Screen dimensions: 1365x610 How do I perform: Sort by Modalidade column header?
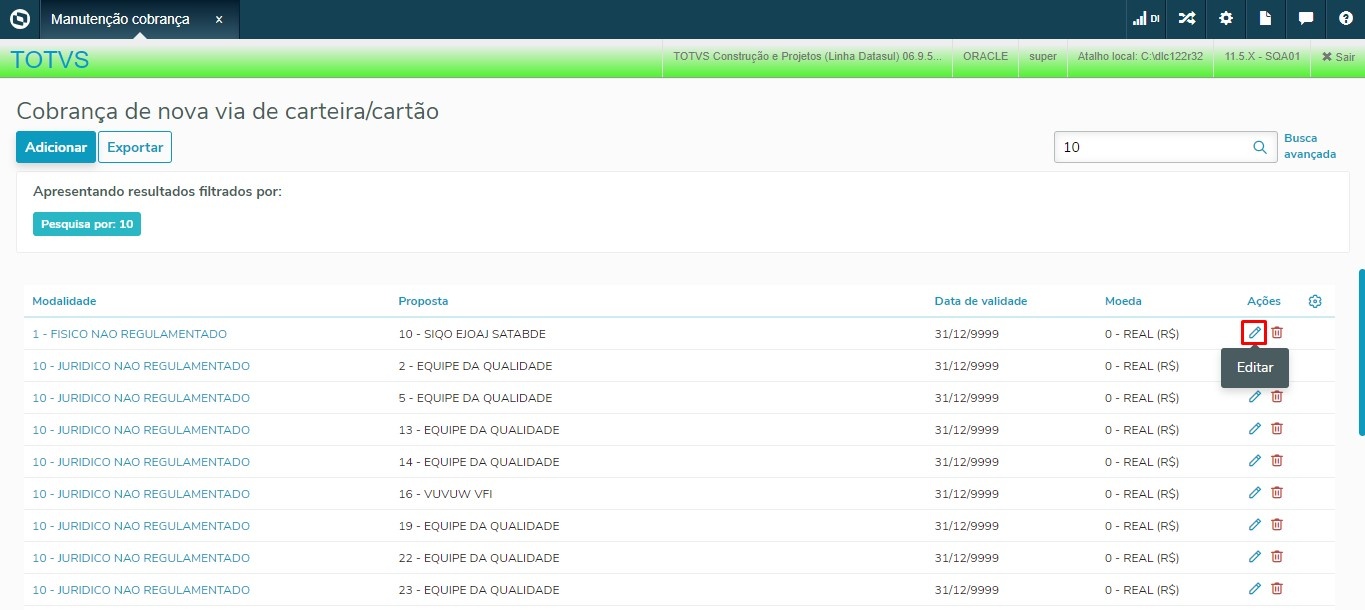point(64,301)
